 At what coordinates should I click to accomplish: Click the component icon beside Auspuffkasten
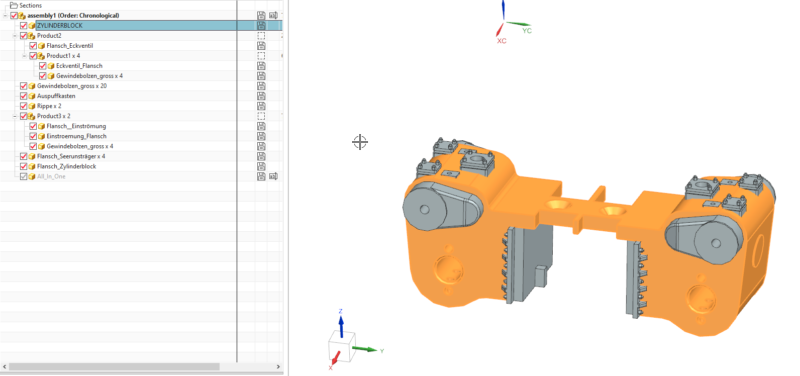[32, 96]
